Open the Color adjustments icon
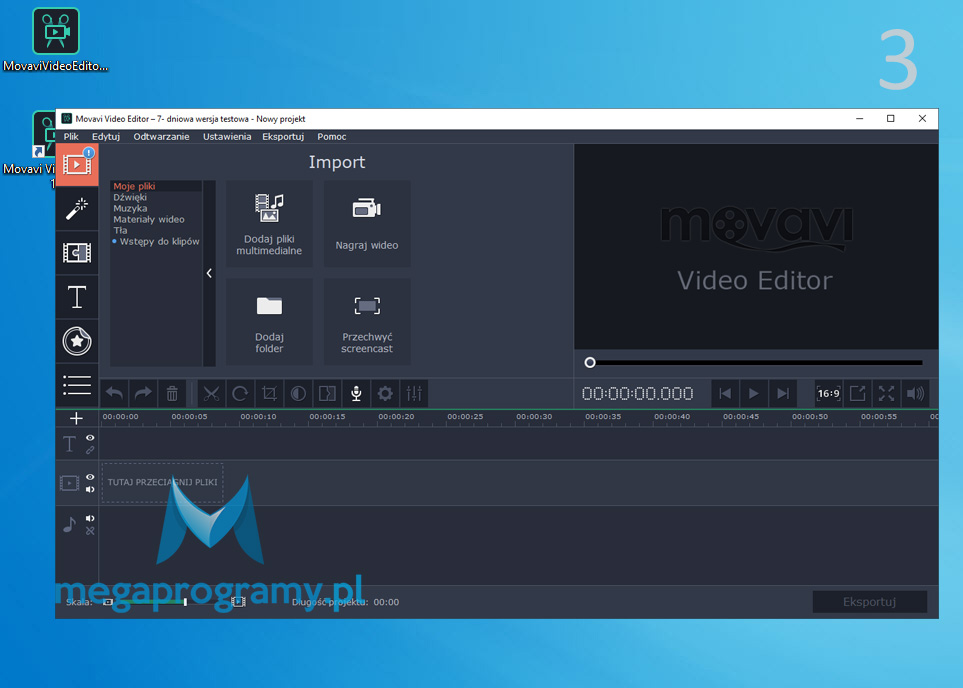The height and width of the screenshot is (688, 963). click(298, 393)
